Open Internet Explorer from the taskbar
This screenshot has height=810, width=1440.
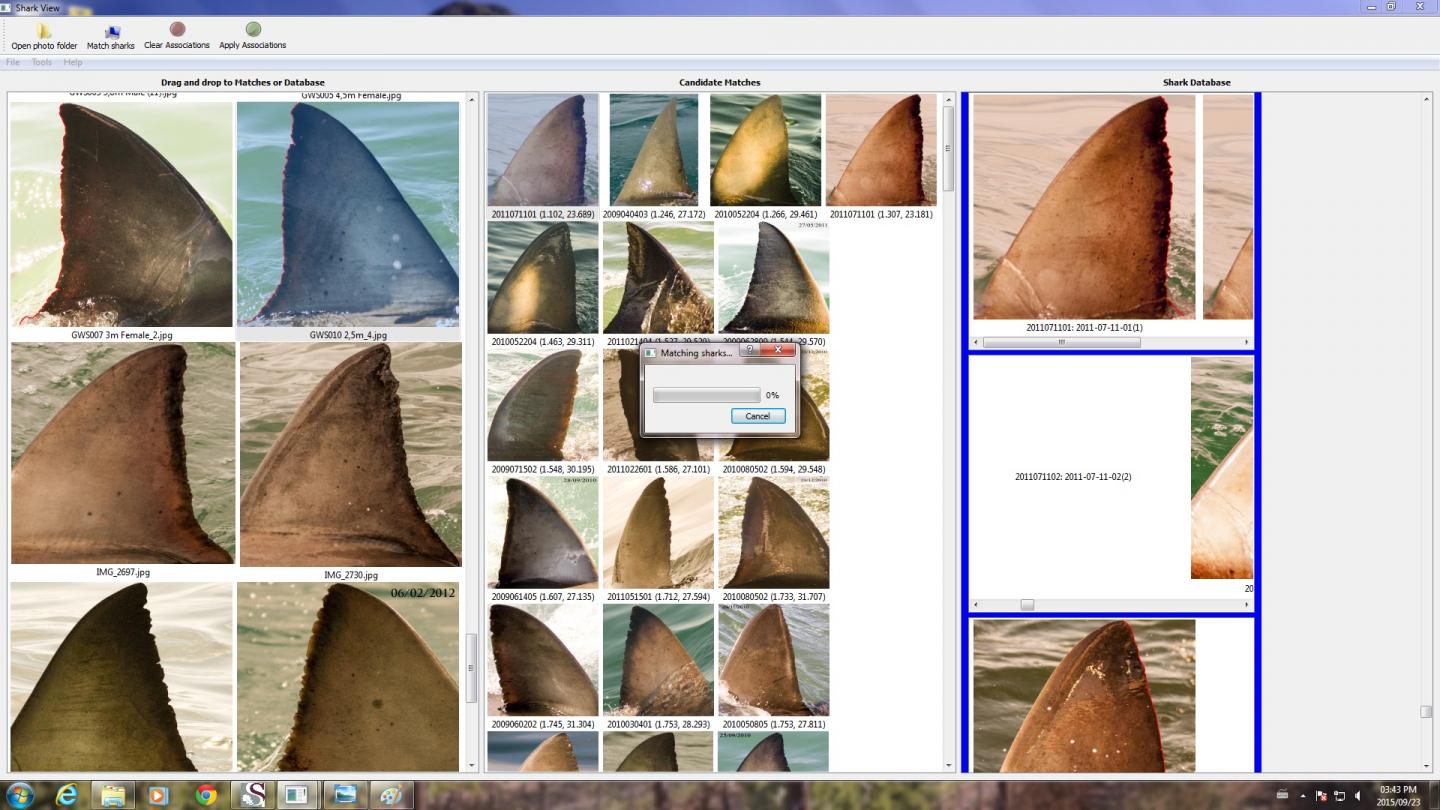pyautogui.click(x=66, y=795)
